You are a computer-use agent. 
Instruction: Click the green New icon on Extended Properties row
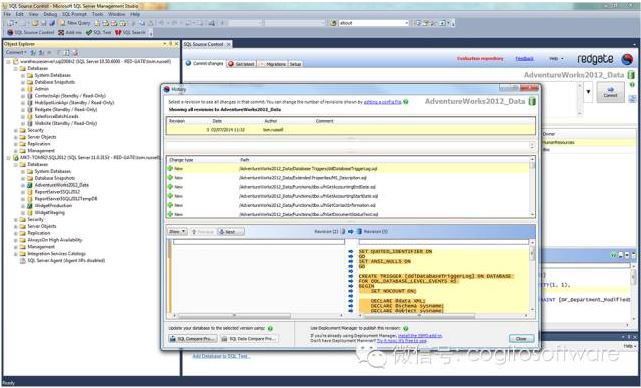pos(170,178)
